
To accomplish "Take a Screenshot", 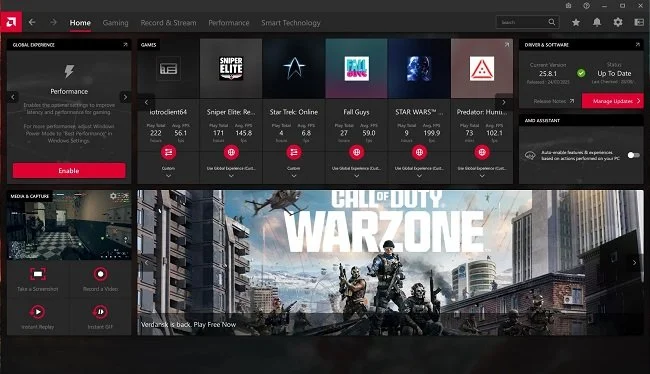I will click(38, 279).
